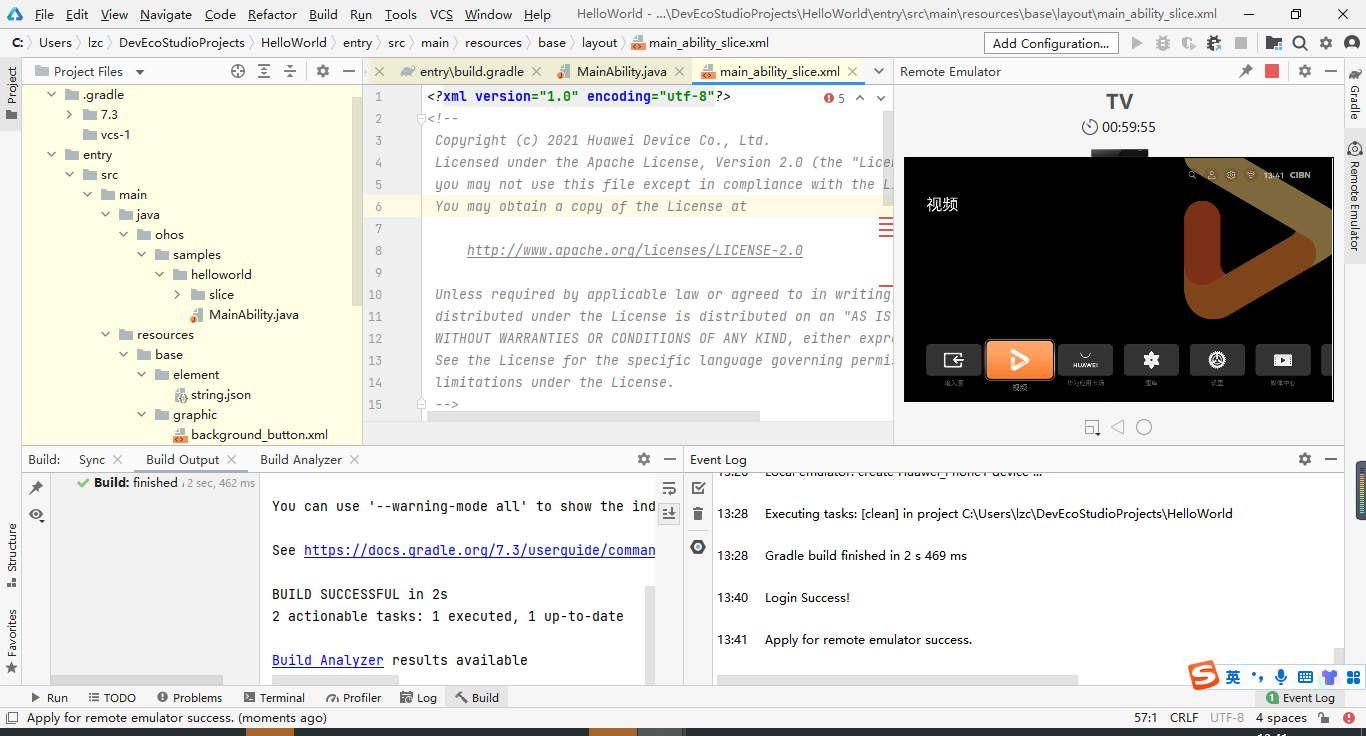Open the Problems tool window button

coord(188,698)
